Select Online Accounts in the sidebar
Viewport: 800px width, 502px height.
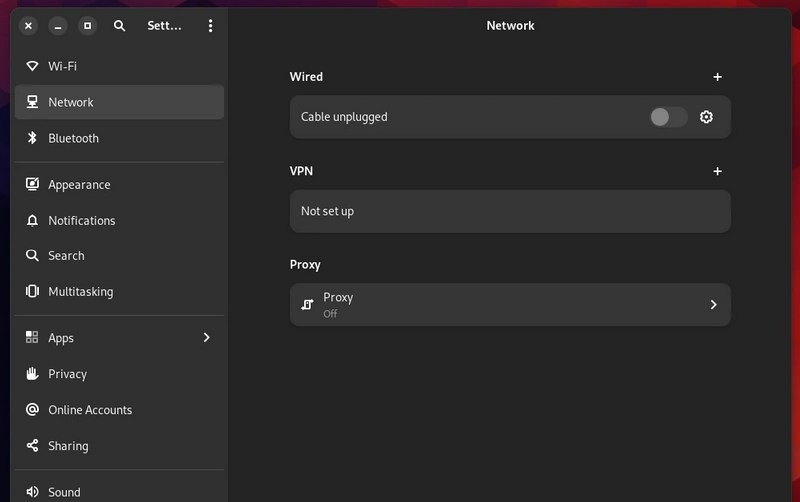90,410
